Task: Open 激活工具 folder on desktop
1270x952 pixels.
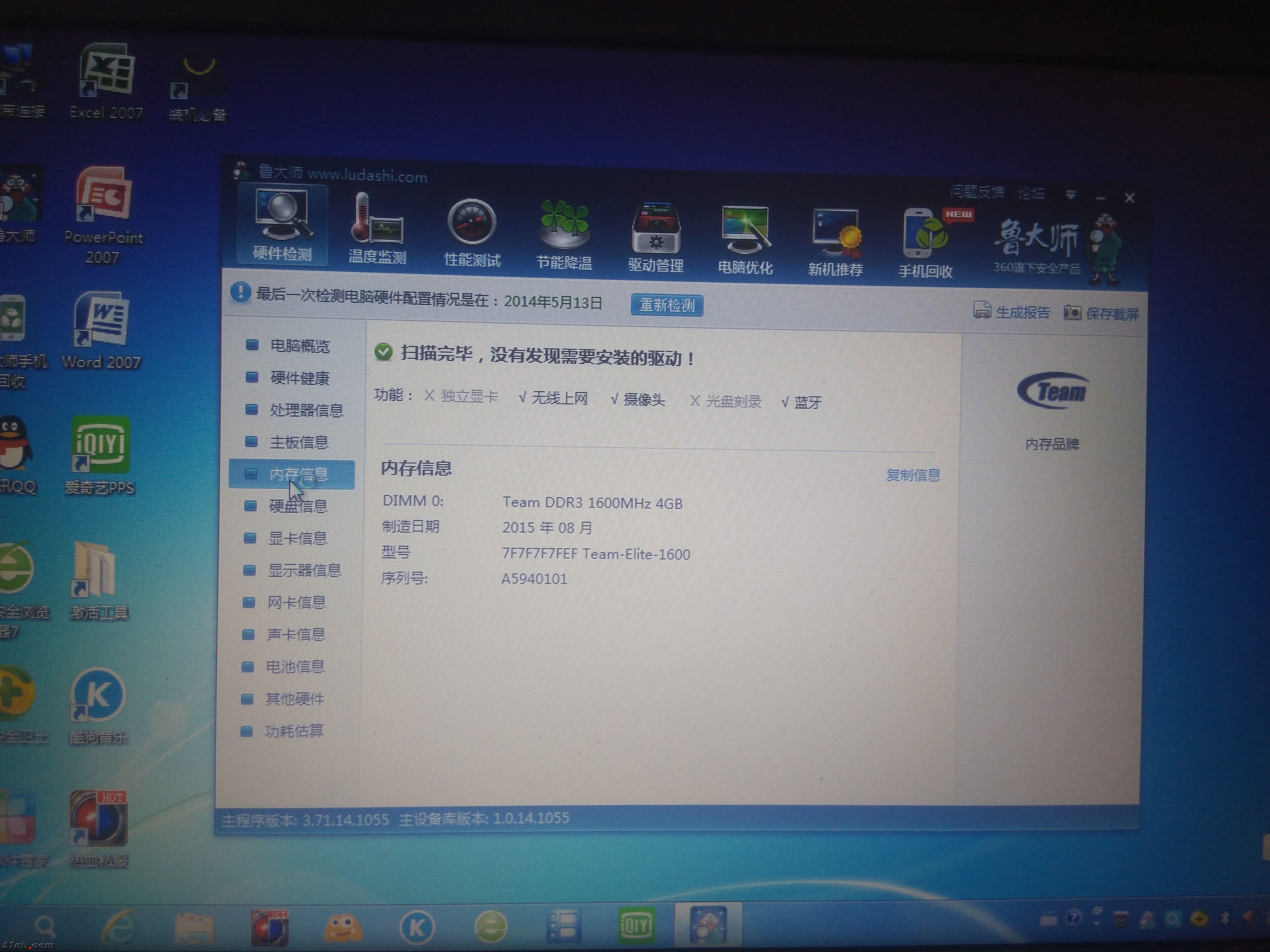Action: pyautogui.click(x=99, y=581)
